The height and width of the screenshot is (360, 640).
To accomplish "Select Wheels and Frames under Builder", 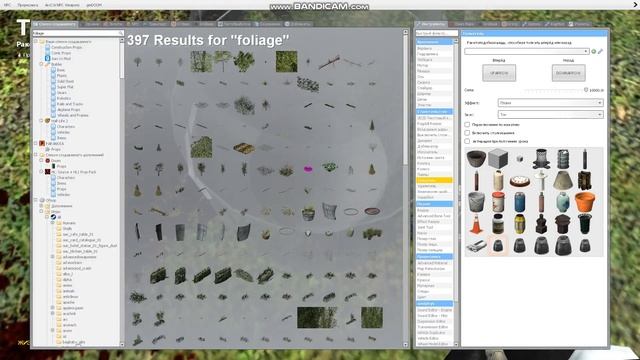I will (x=73, y=115).
